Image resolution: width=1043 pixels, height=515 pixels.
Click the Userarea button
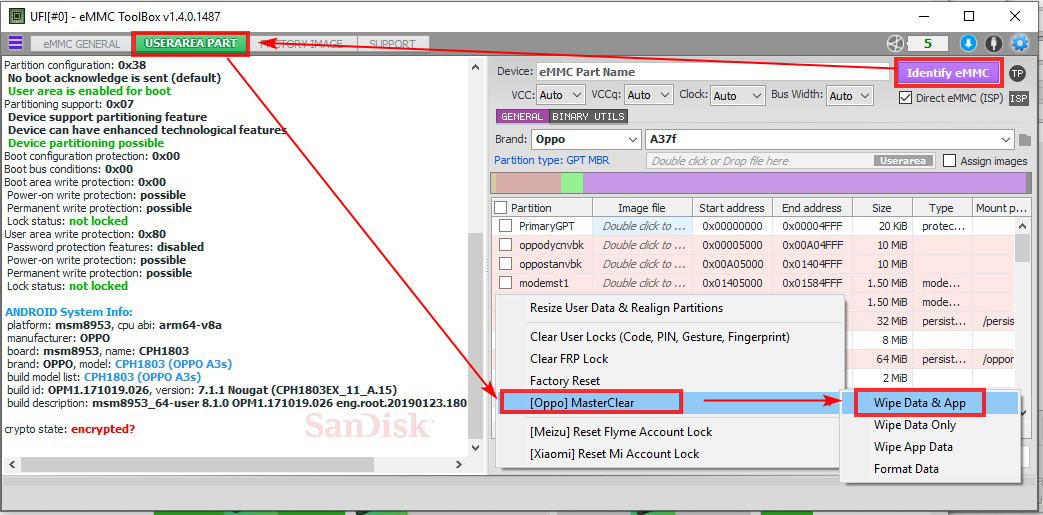click(x=903, y=160)
